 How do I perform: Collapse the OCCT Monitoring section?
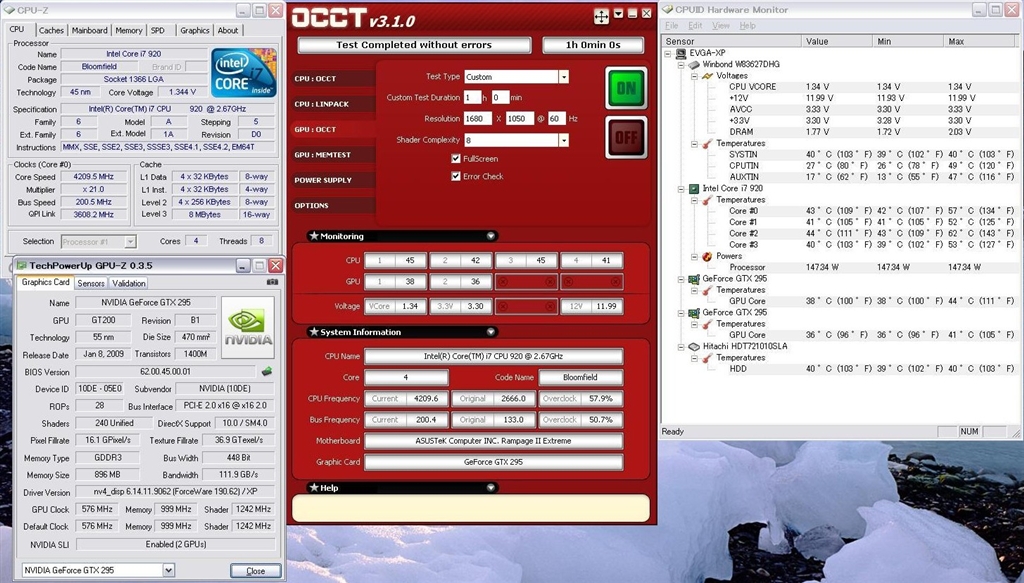pyautogui.click(x=490, y=236)
